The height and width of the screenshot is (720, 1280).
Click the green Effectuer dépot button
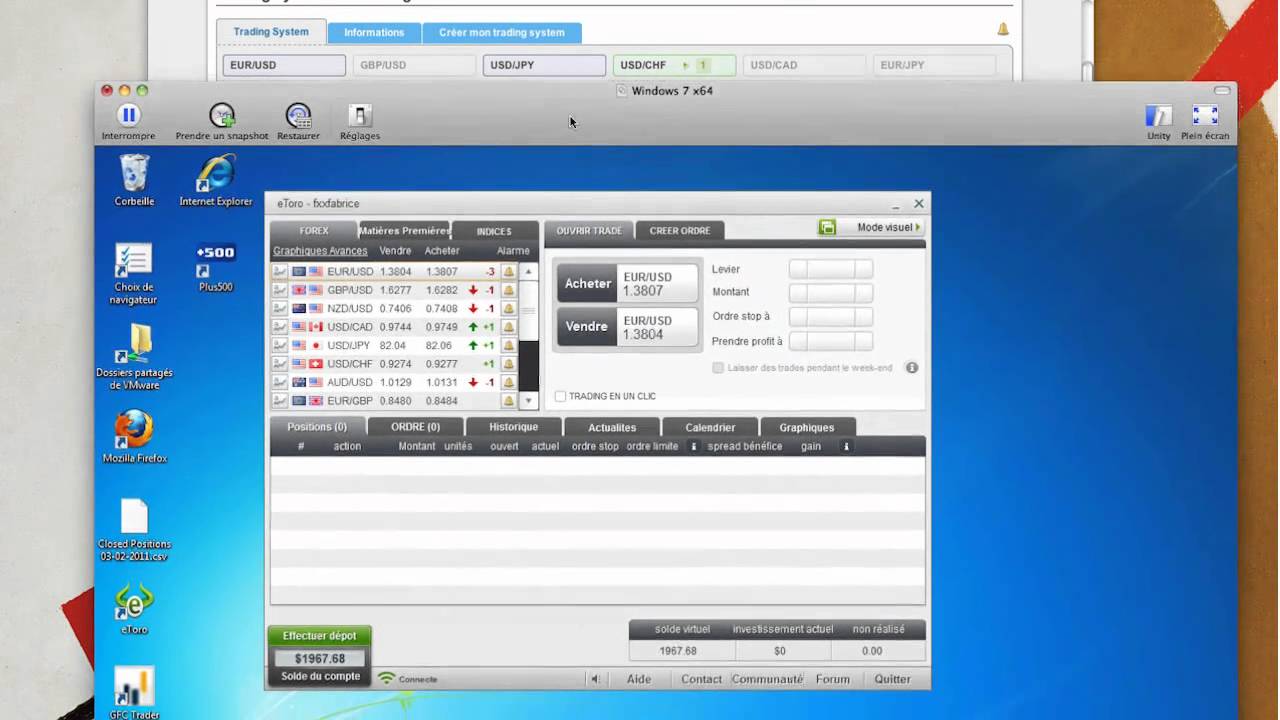pyautogui.click(x=319, y=636)
